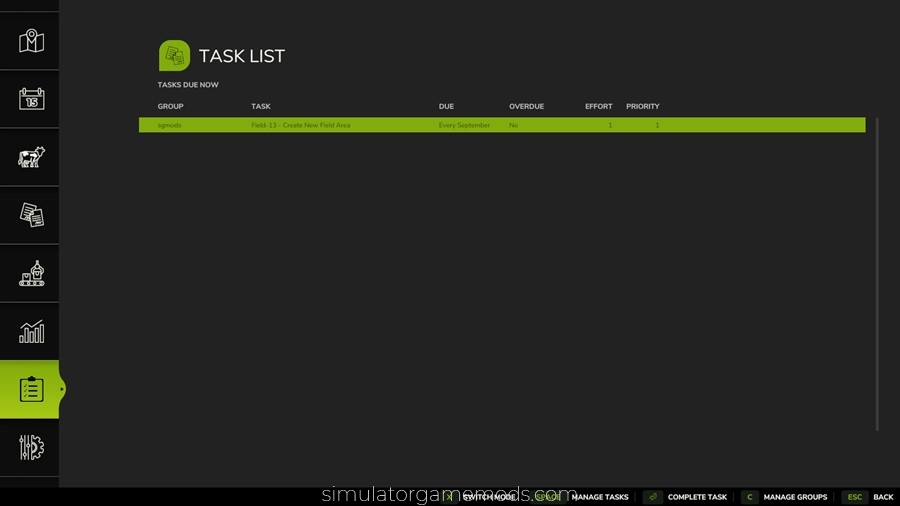The width and height of the screenshot is (900, 506).
Task: Click the DUE column header
Action: point(446,106)
